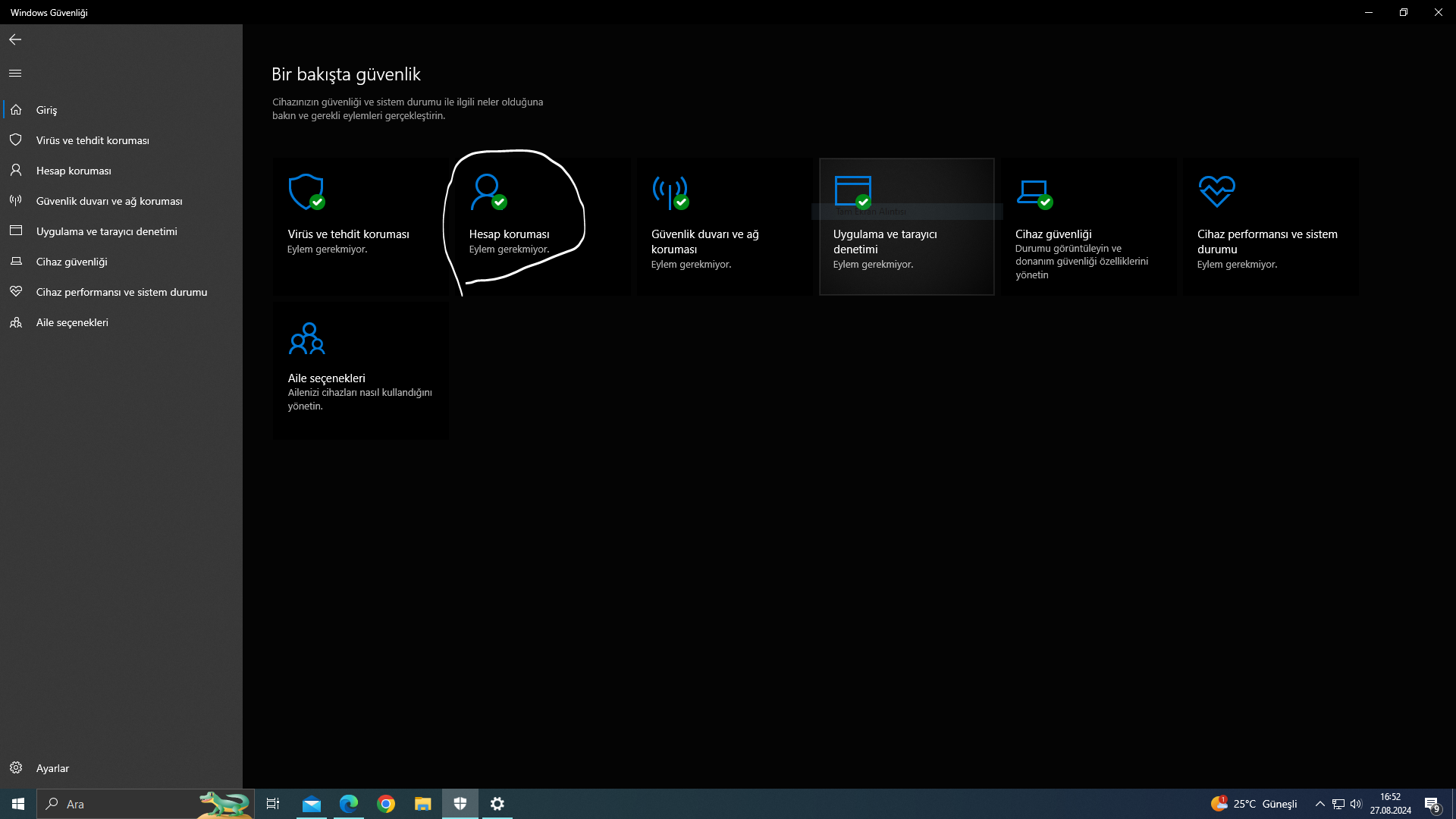The height and width of the screenshot is (819, 1456).
Task: Select Virüs ve tehdit koruması sidebar item
Action: (93, 140)
